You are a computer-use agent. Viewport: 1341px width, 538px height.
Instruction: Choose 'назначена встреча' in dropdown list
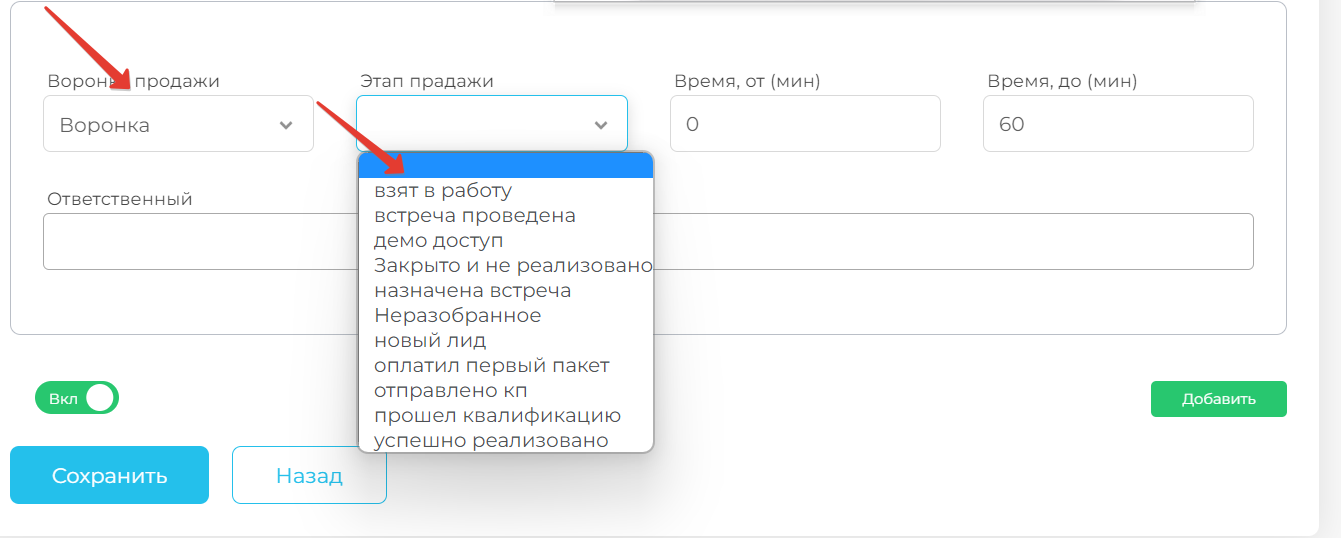pyautogui.click(x=472, y=290)
